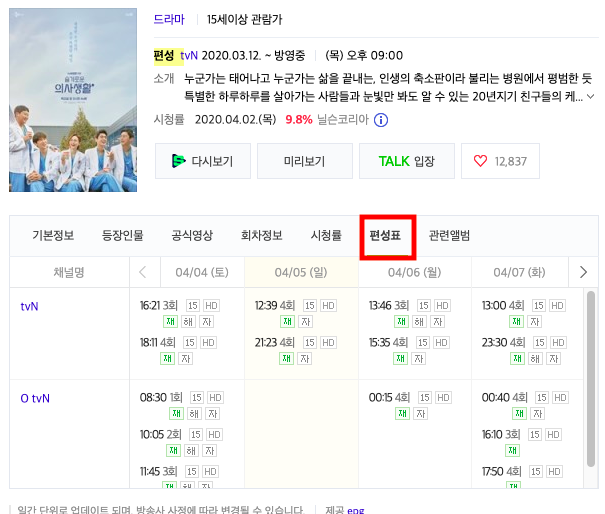The image size is (605, 514).
Task: Click the heart like icon
Action: (x=480, y=161)
